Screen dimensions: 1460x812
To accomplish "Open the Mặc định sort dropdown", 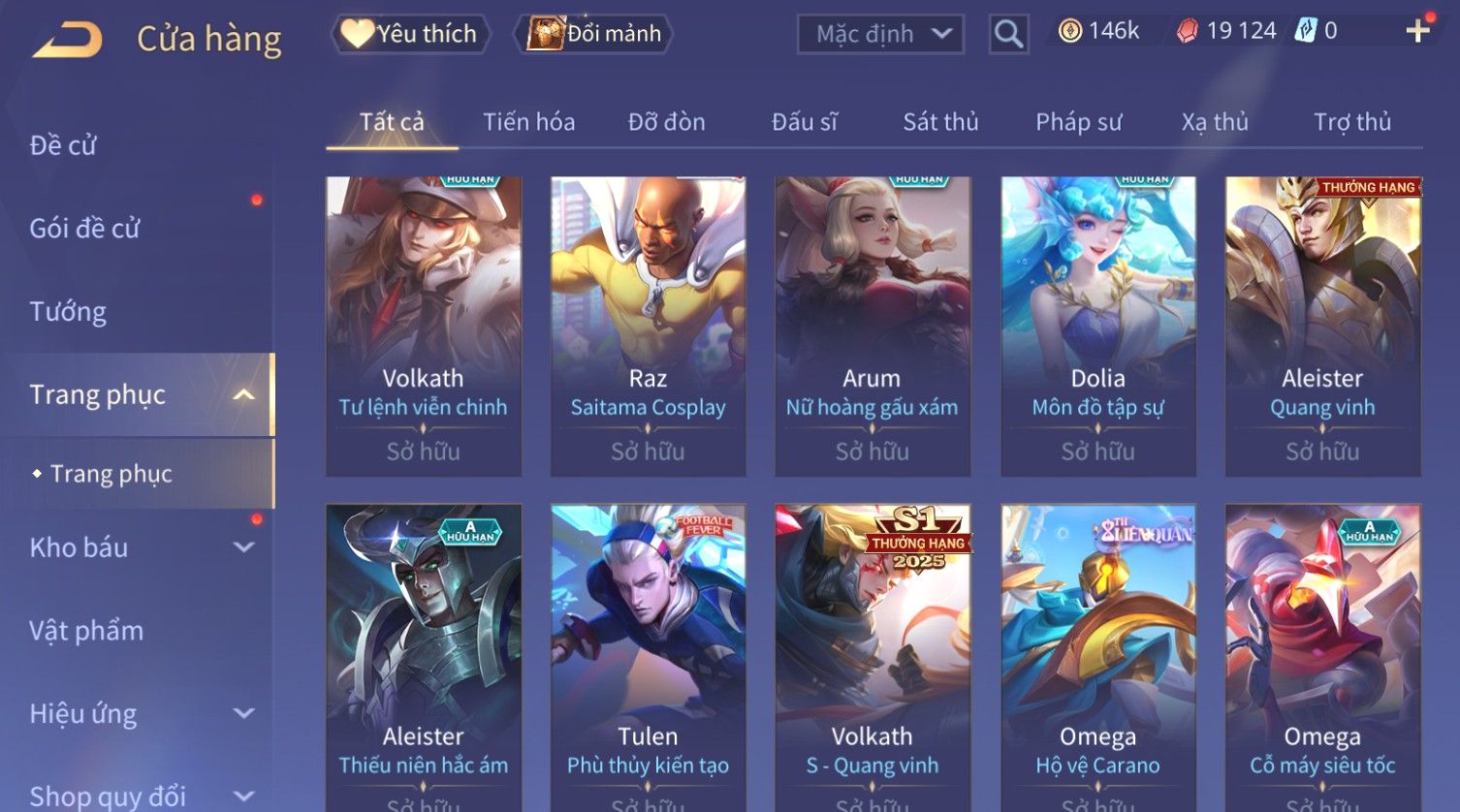I will click(880, 35).
